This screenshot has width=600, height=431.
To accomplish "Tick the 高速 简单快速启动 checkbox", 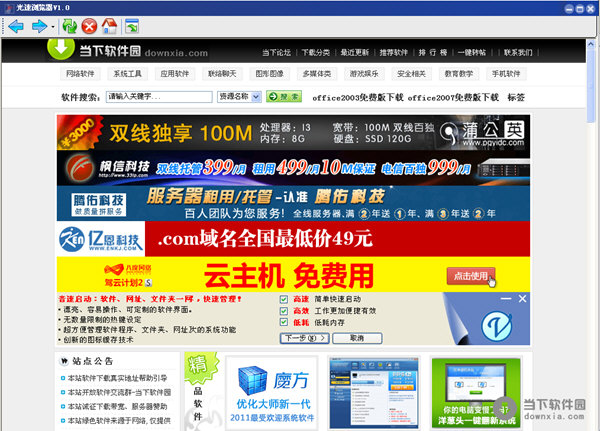I will pos(282,299).
